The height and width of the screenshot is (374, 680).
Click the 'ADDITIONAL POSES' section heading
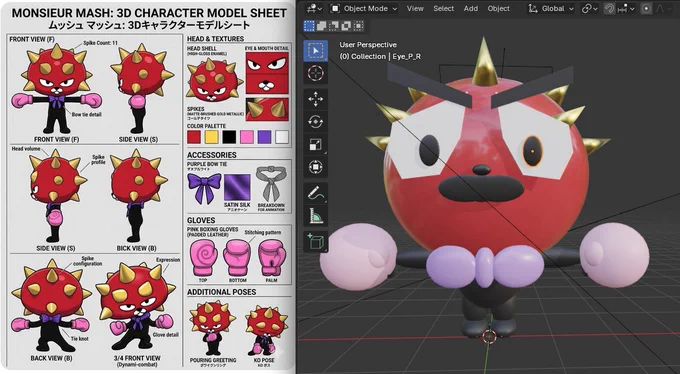click(221, 292)
